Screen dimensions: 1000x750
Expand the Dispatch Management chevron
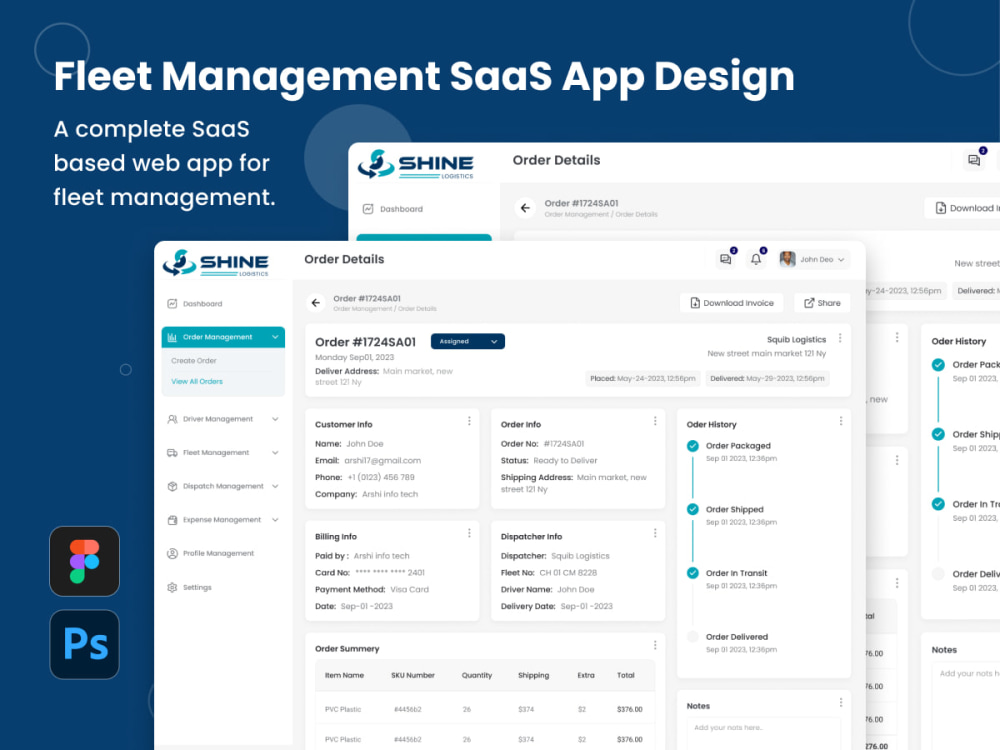pyautogui.click(x=275, y=486)
